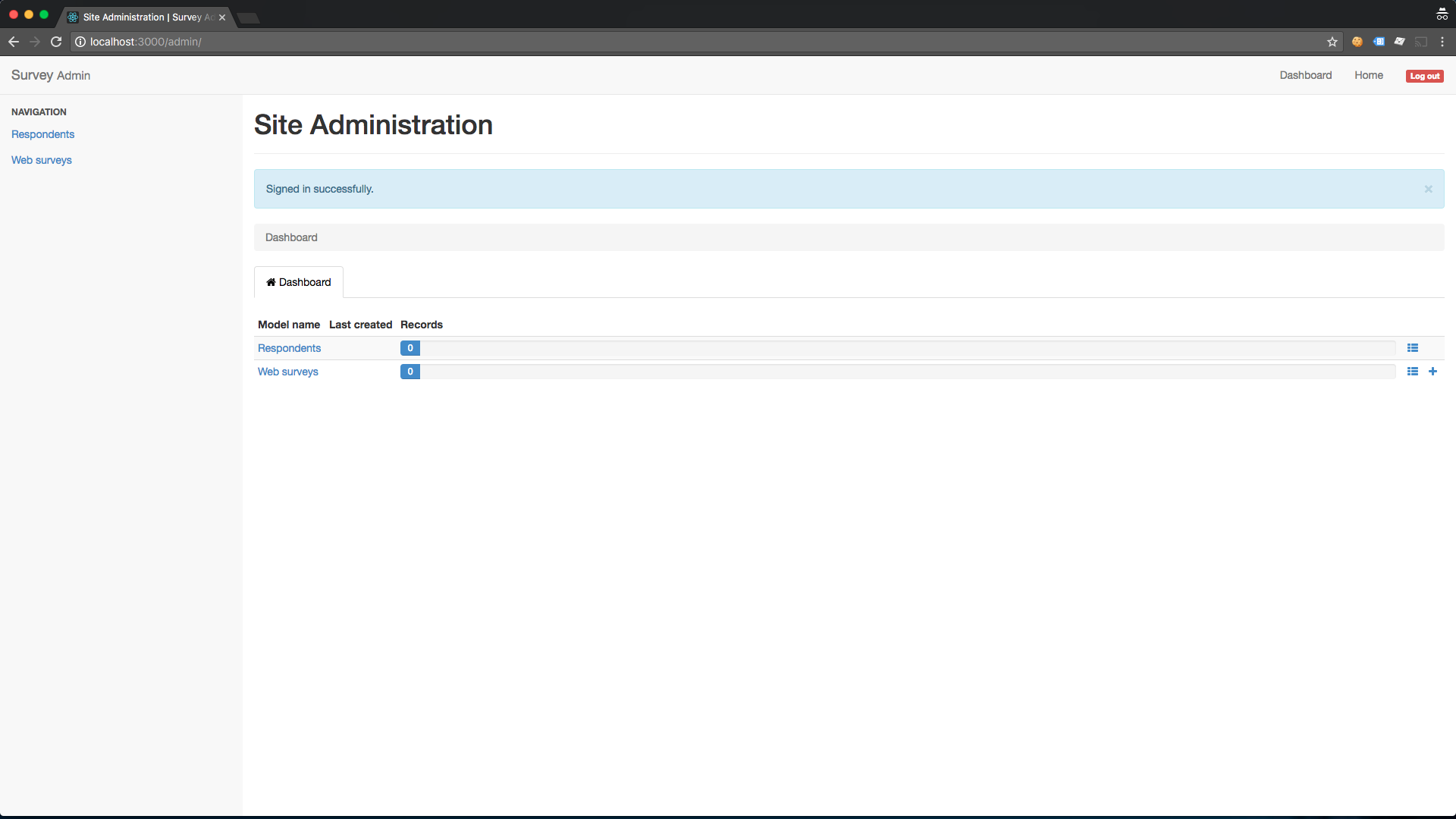Click Dashboard in top navbar
Image resolution: width=1456 pixels, height=819 pixels.
click(x=1305, y=75)
